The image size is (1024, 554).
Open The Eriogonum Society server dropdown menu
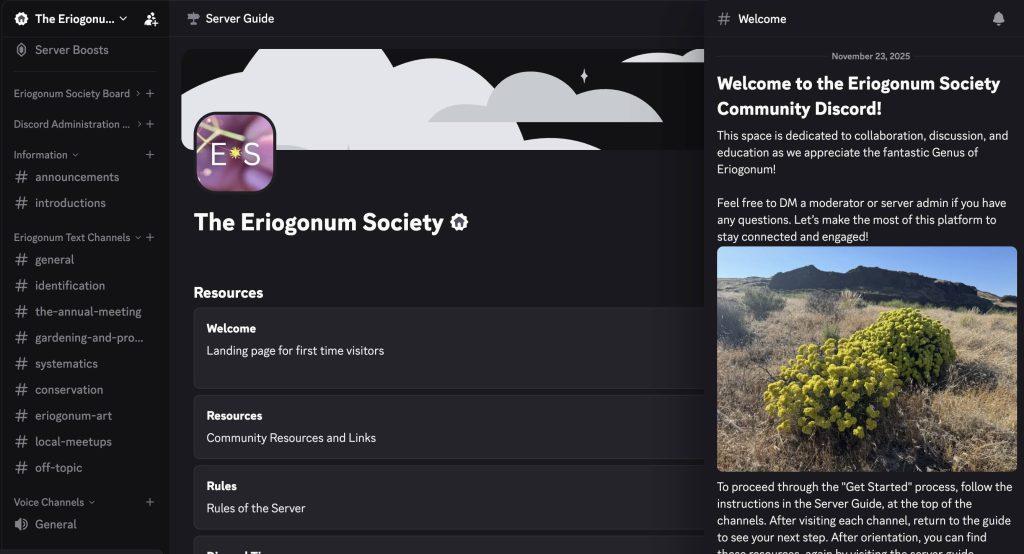pyautogui.click(x=71, y=19)
